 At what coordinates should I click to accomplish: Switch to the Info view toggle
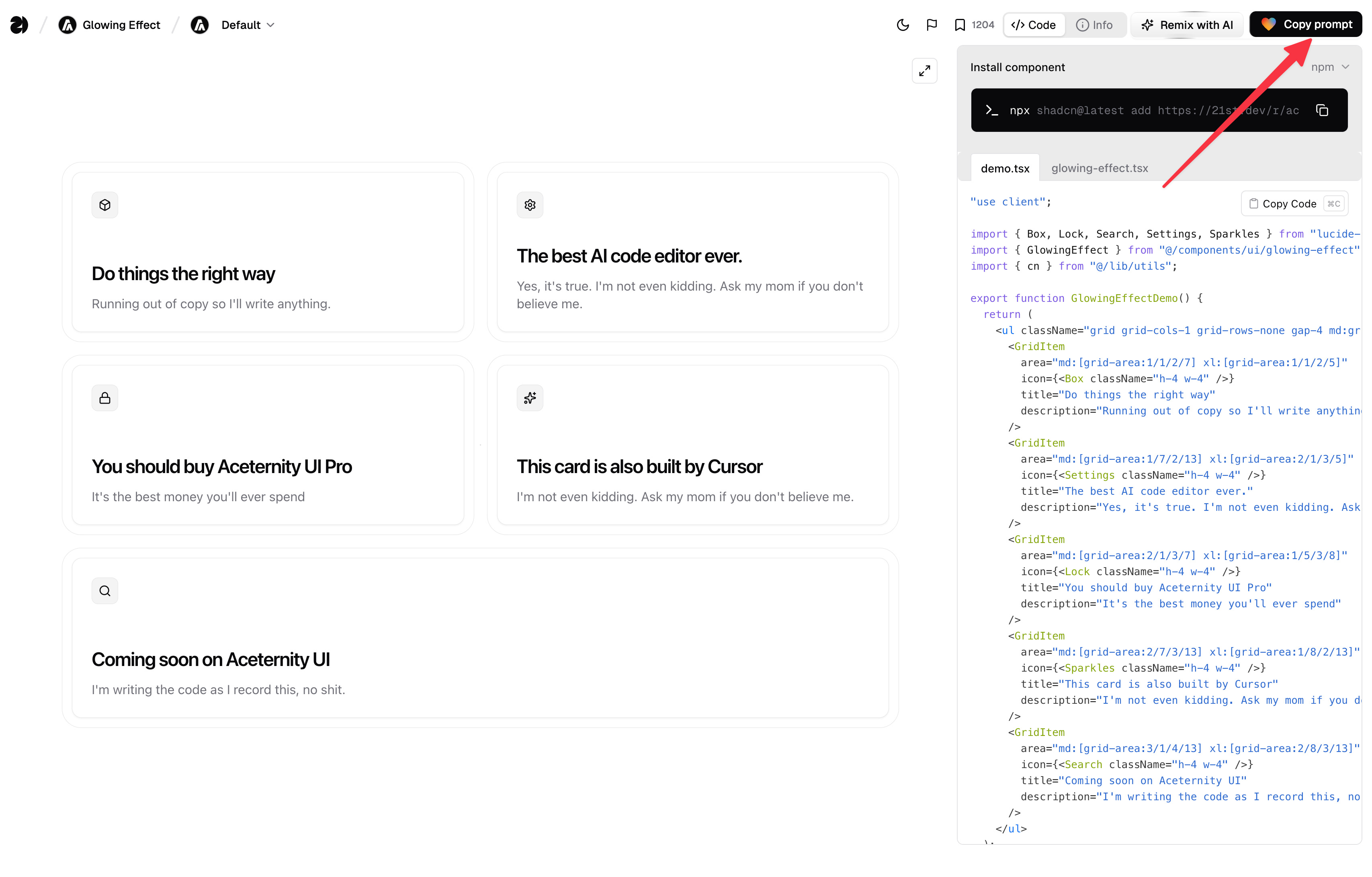pos(1094,25)
